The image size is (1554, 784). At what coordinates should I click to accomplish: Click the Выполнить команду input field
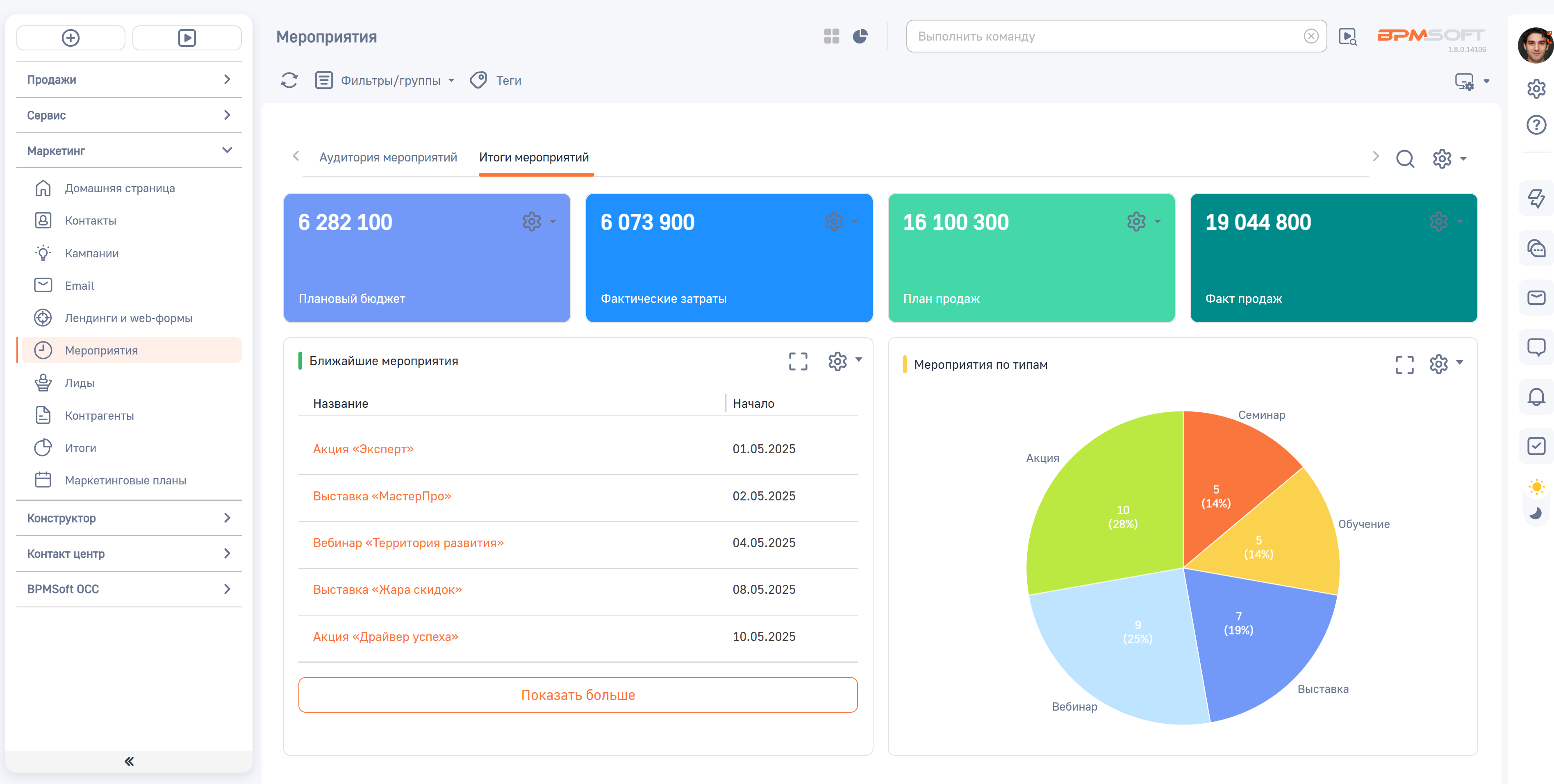pos(1116,36)
